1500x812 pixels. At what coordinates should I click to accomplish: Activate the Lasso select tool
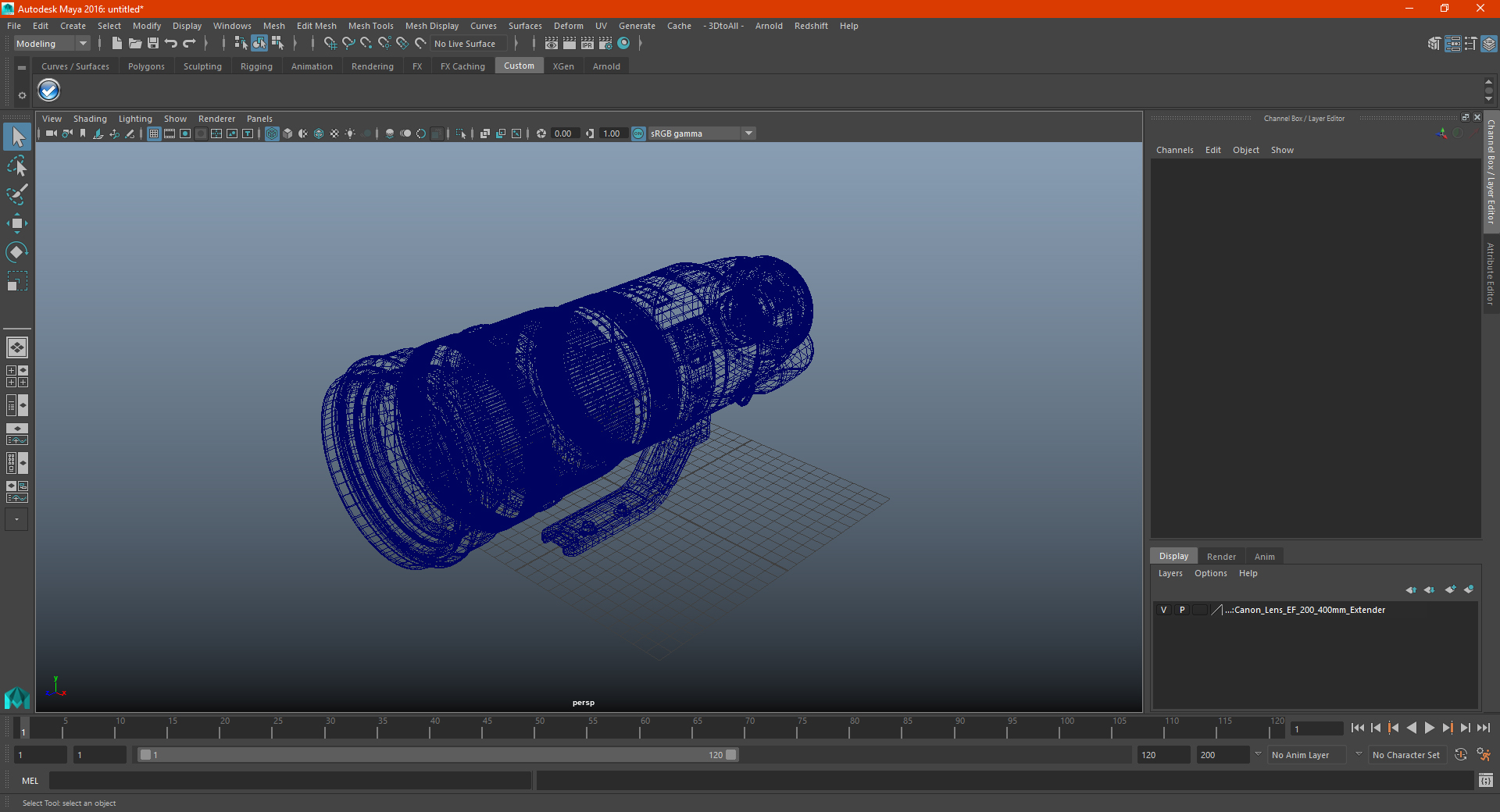(17, 166)
